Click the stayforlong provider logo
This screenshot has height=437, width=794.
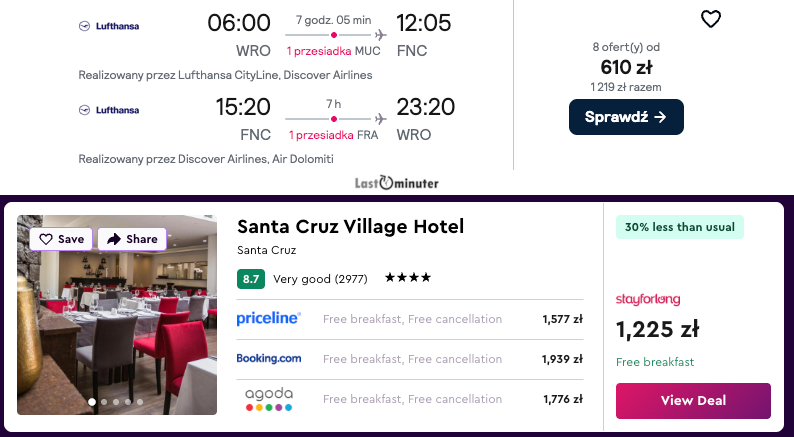tap(648, 298)
